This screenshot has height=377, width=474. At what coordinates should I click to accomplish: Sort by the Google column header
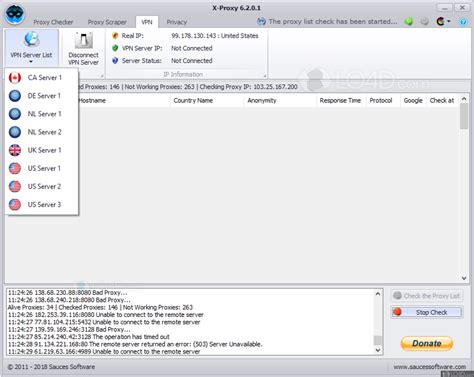pyautogui.click(x=413, y=100)
